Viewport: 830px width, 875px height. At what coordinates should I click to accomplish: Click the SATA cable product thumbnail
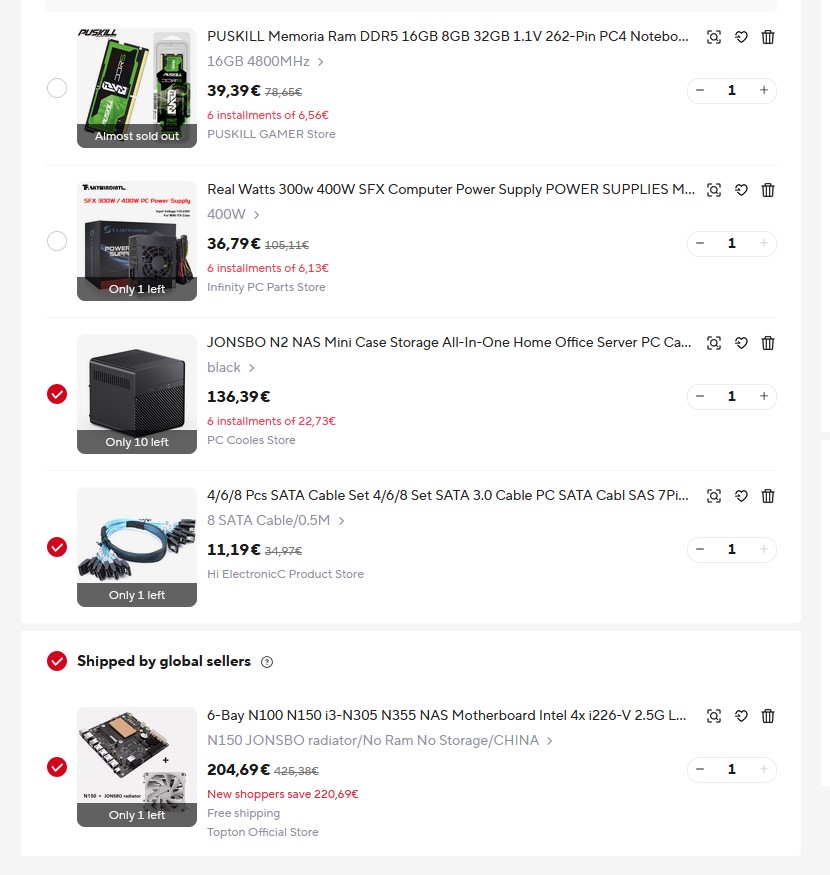[137, 547]
